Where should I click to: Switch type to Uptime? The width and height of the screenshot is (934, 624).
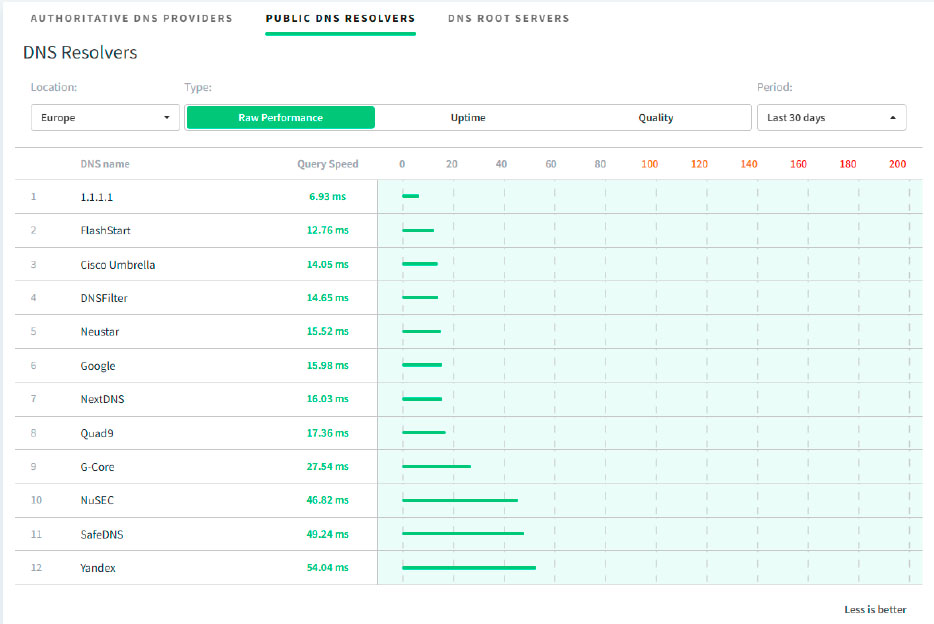[x=468, y=117]
